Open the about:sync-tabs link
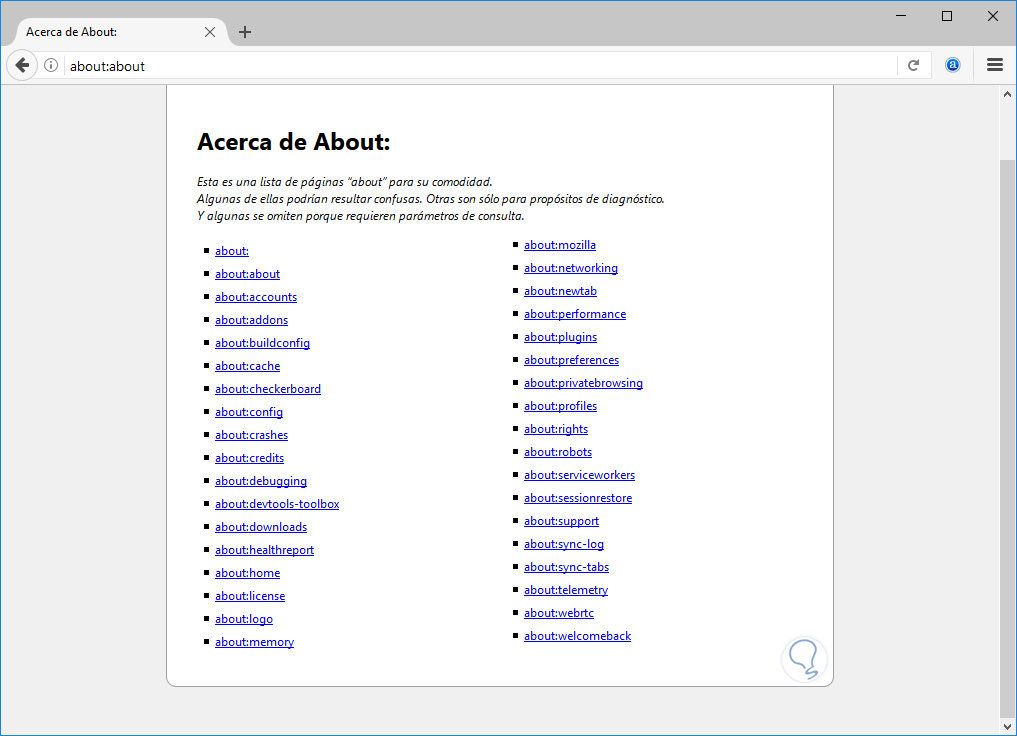Image resolution: width=1017 pixels, height=736 pixels. tap(566, 567)
